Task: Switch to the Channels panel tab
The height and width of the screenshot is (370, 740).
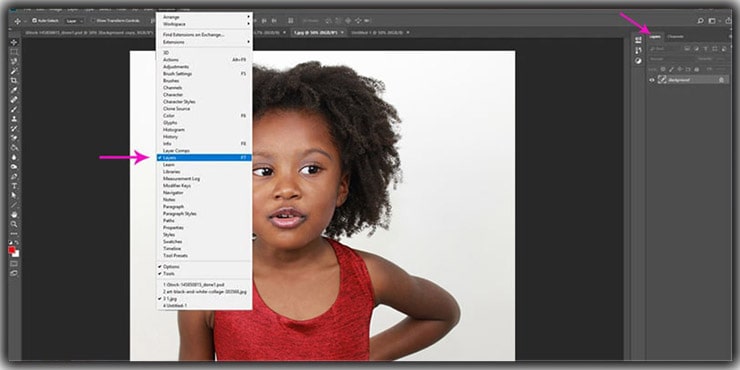Action: 675,37
